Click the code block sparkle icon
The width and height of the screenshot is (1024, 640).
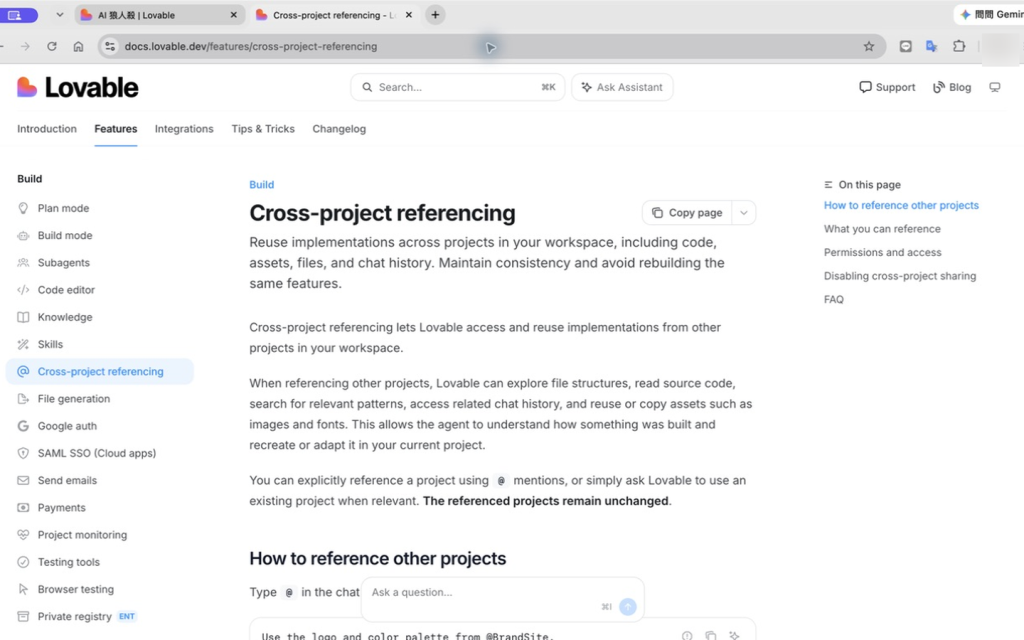[734, 635]
